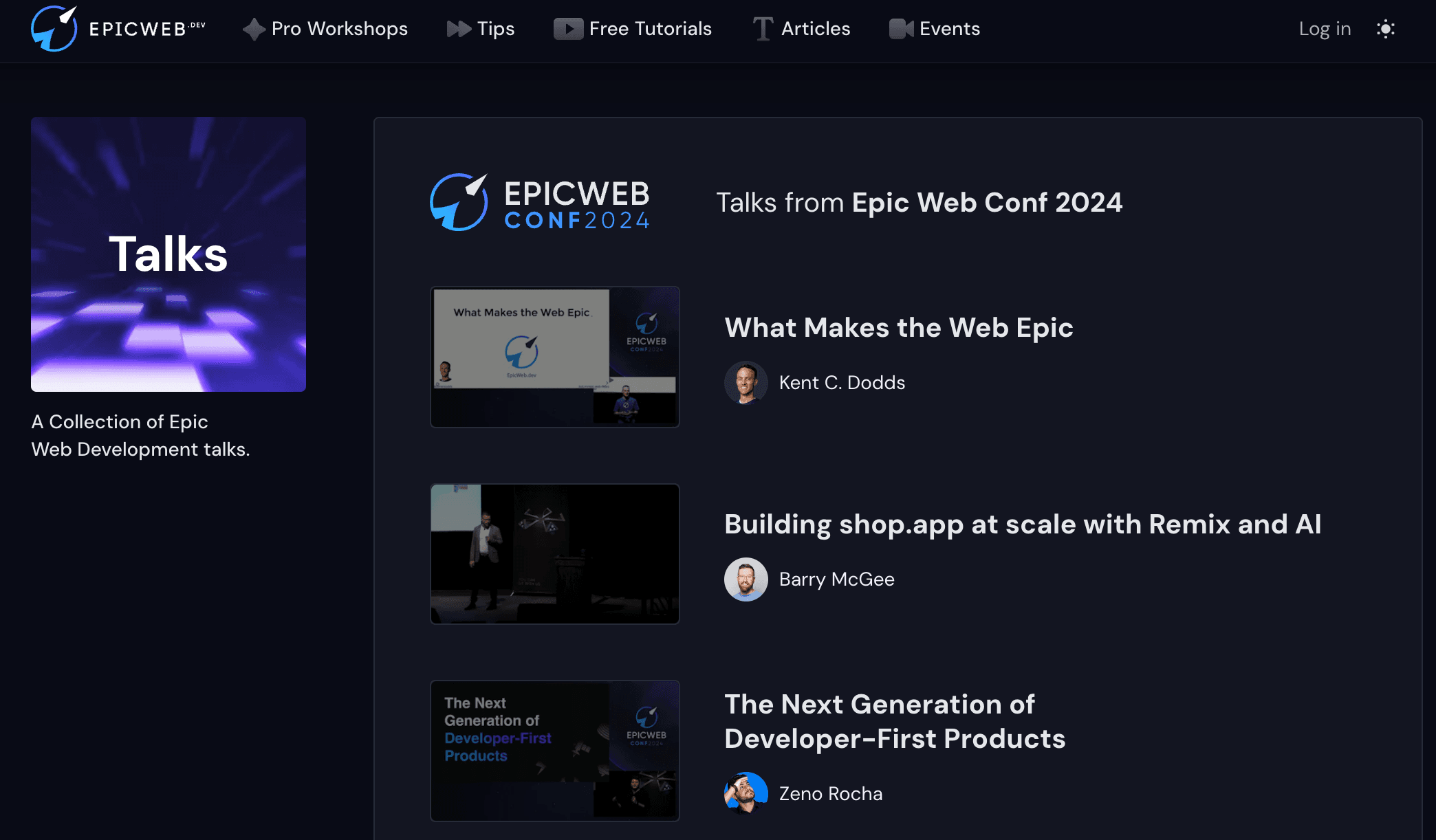The image size is (1436, 840).
Task: Click Barry McGee avatar image
Action: (x=746, y=579)
